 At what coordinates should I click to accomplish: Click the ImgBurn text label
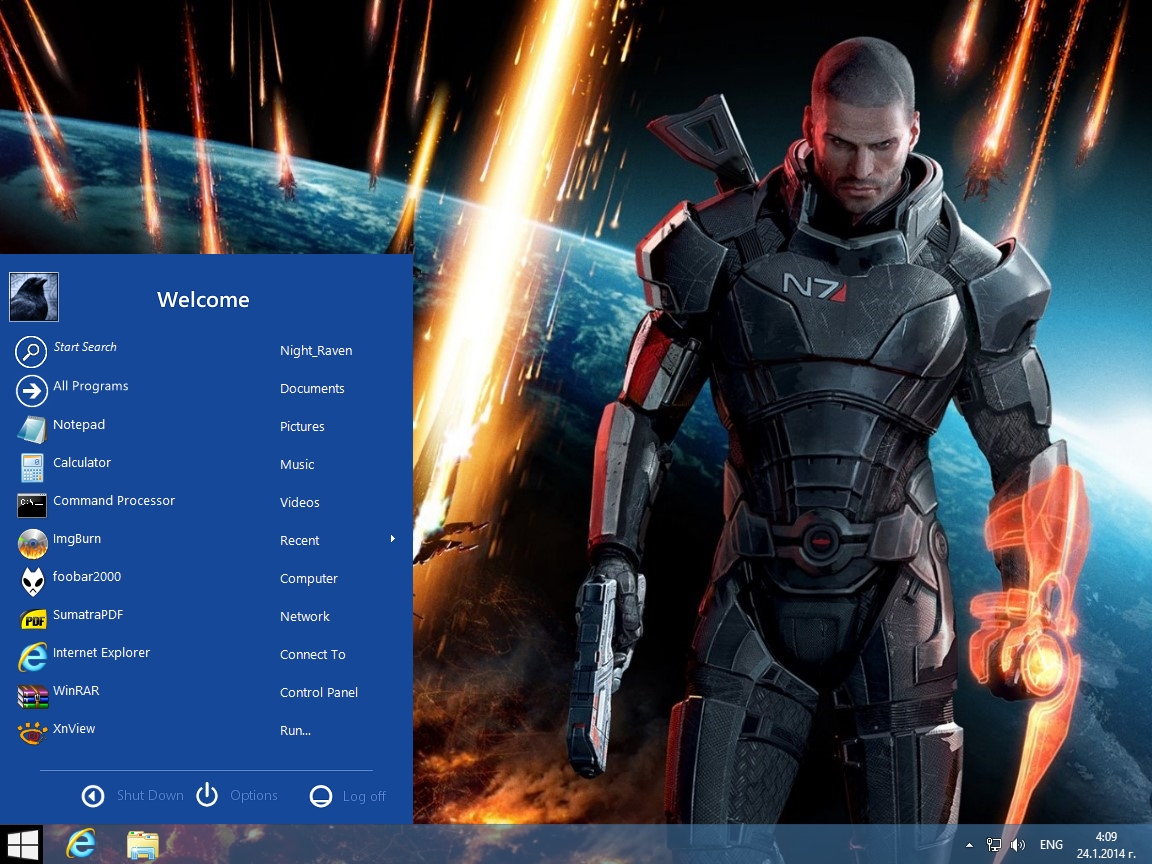(76, 539)
